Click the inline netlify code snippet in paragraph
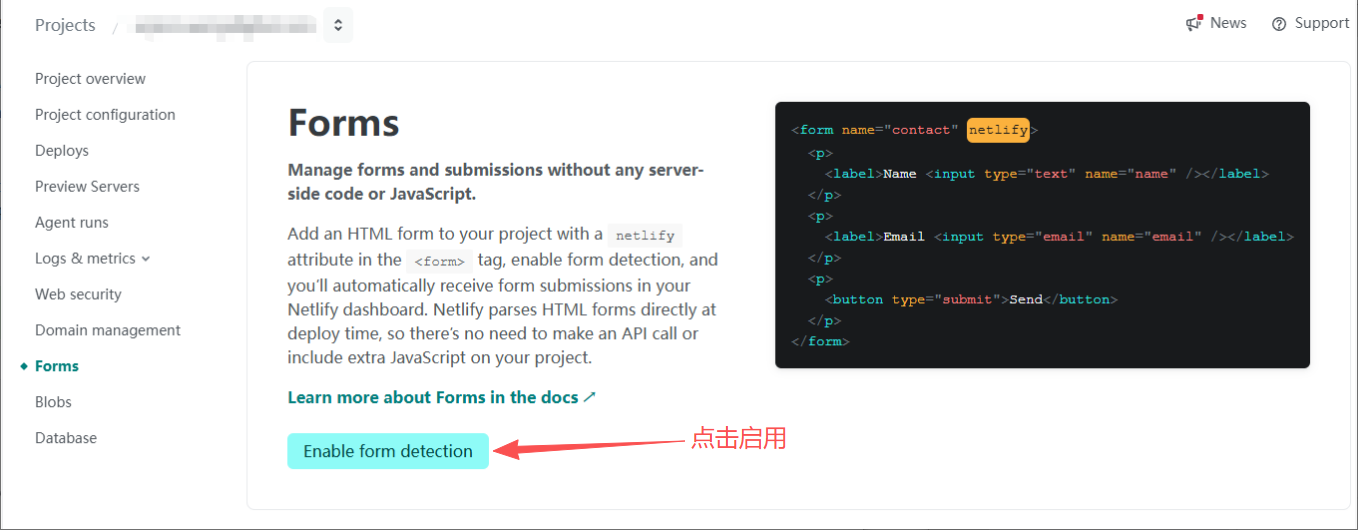1358x530 pixels. point(645,236)
